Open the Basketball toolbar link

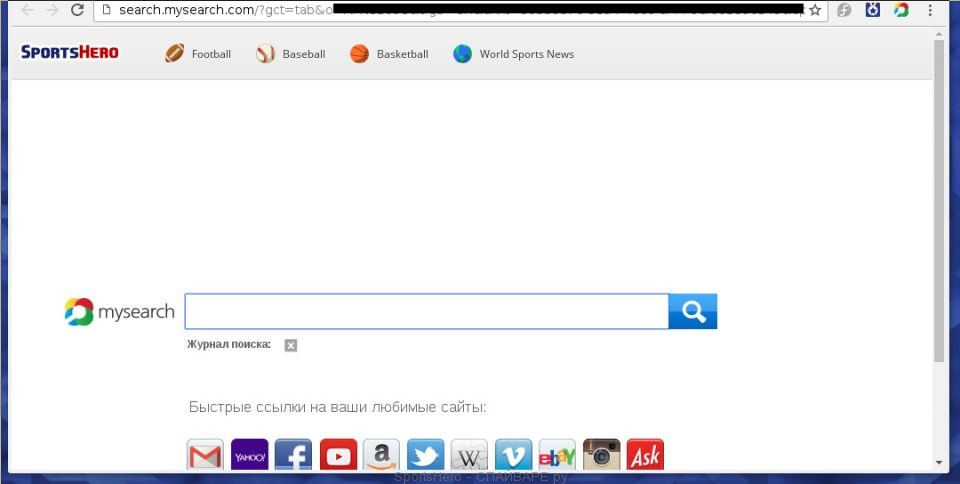tap(390, 54)
